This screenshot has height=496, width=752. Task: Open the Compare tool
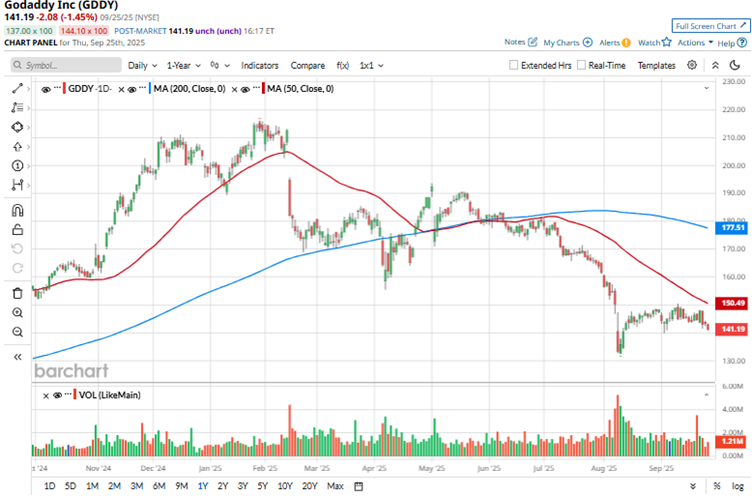coord(307,65)
